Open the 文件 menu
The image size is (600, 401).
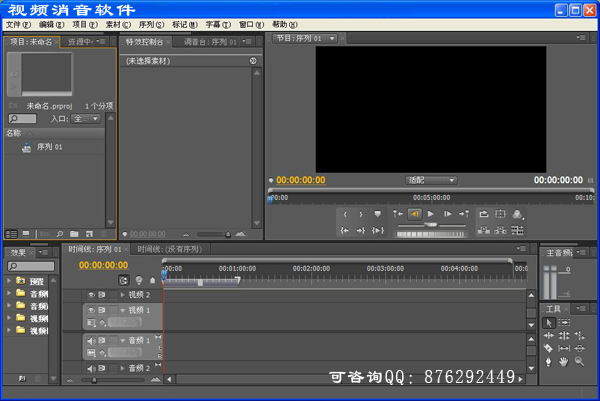[18, 25]
